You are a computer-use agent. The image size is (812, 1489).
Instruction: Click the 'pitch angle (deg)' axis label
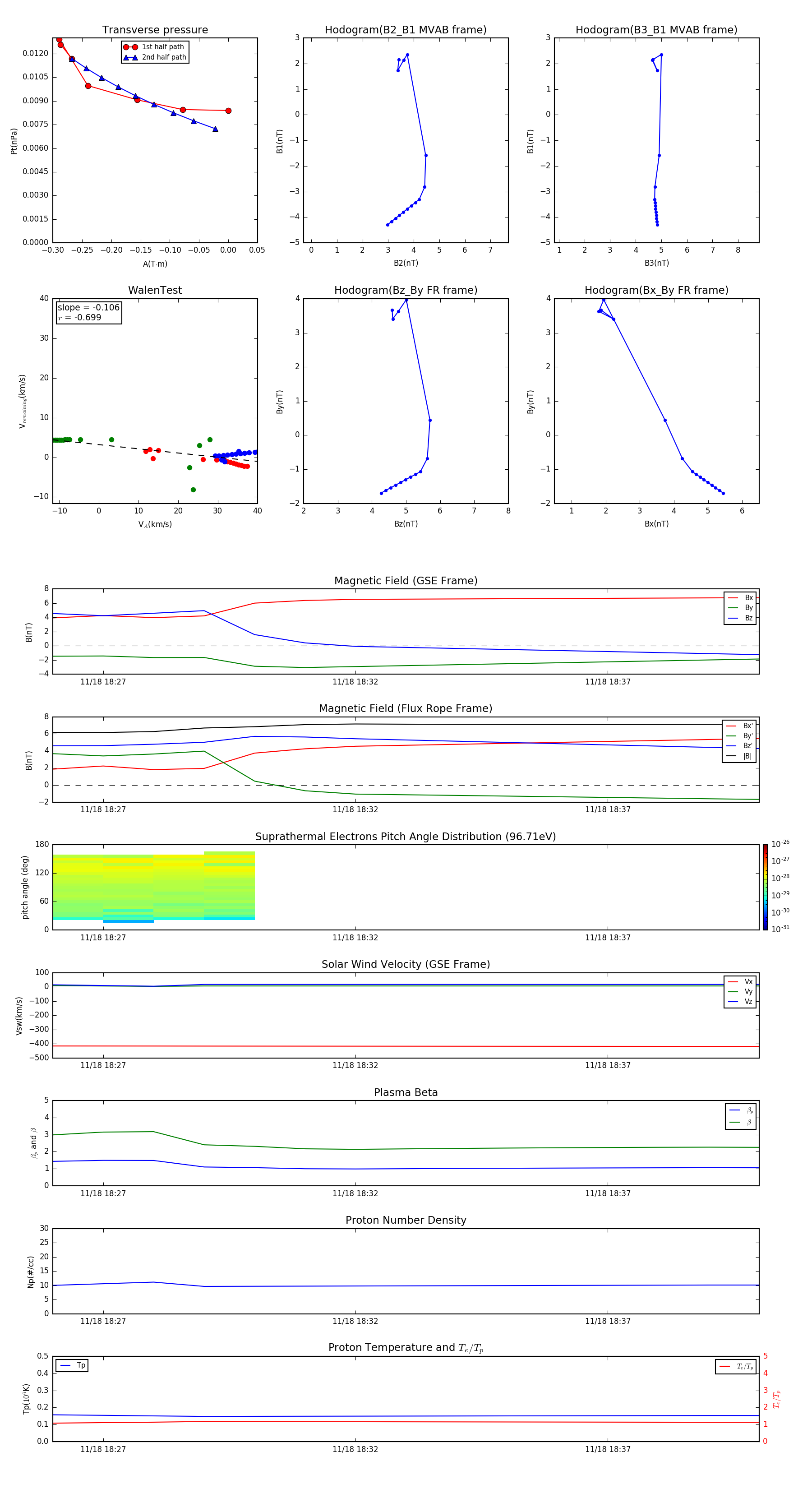coord(25,887)
